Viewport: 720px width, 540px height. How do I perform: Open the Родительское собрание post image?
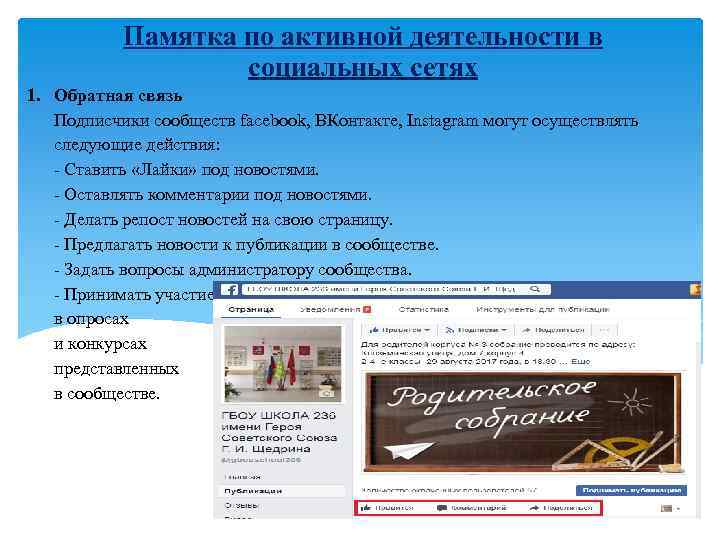click(523, 422)
